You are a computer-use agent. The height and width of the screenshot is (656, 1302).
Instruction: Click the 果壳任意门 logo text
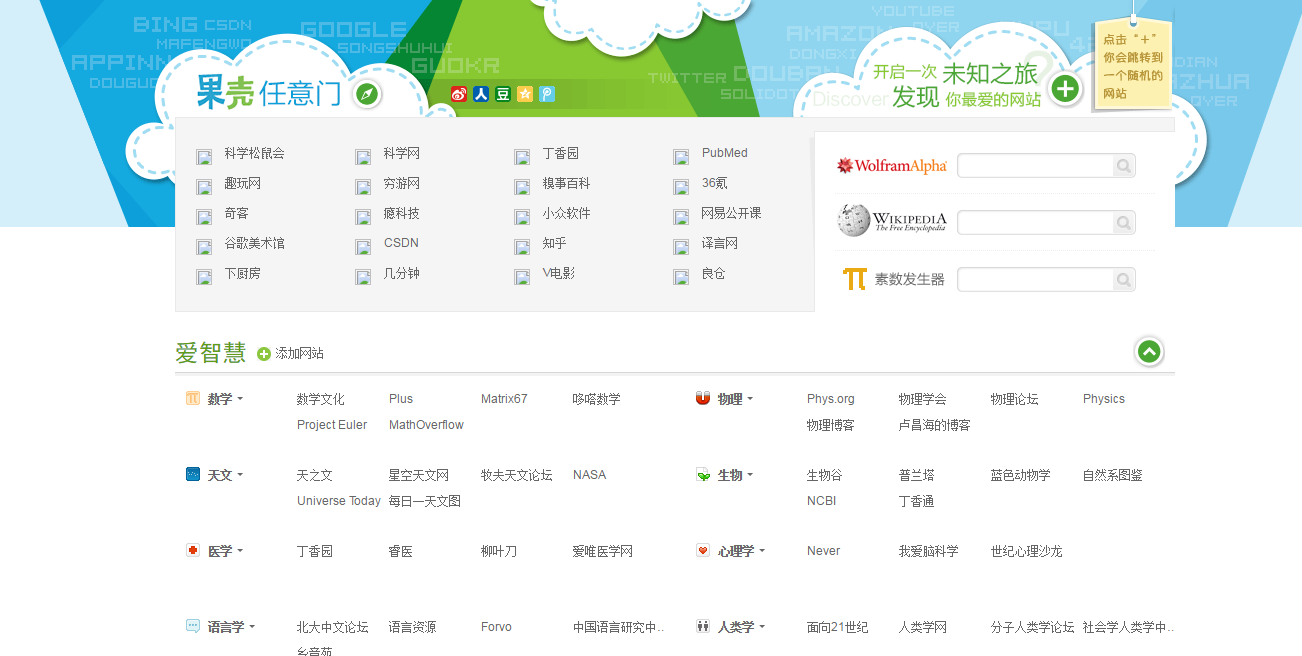(x=268, y=93)
